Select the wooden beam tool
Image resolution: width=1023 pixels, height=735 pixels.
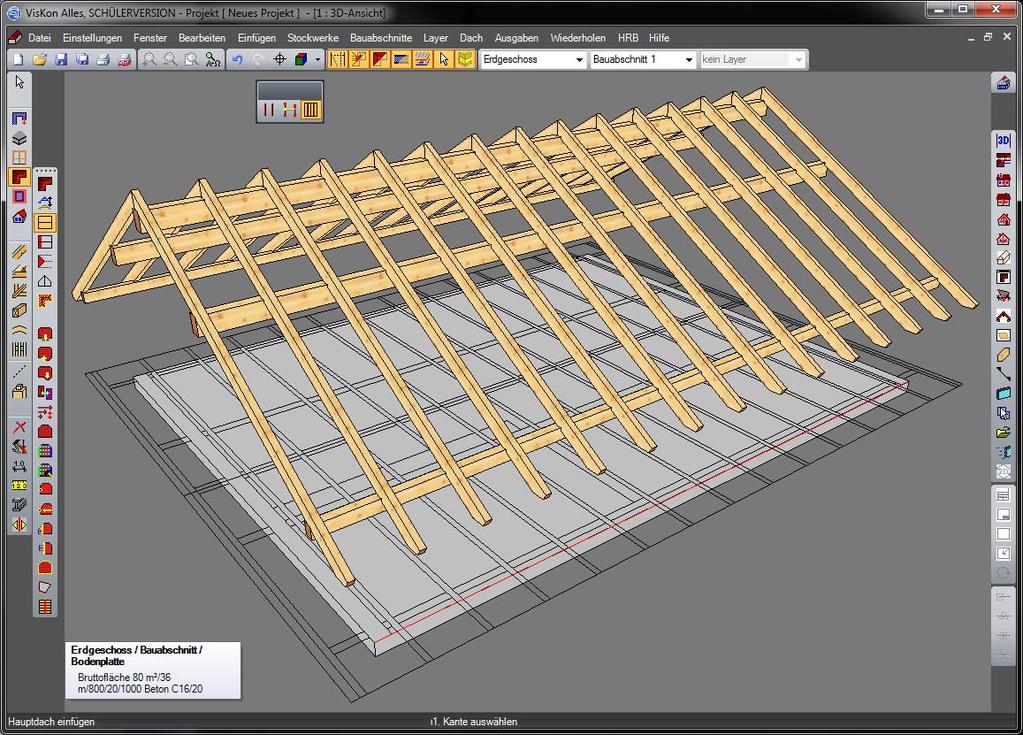click(x=20, y=252)
